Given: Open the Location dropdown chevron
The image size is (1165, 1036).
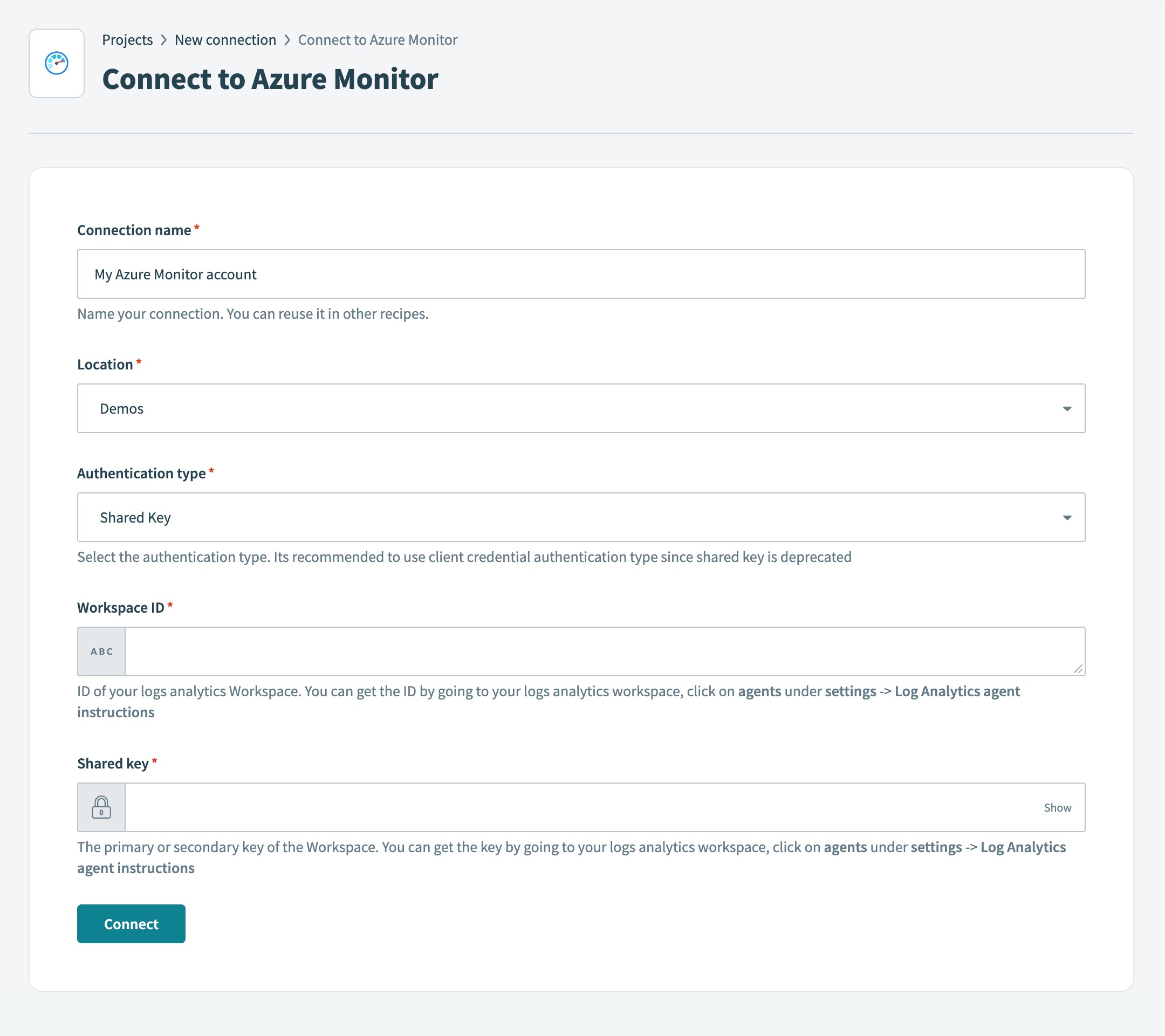Looking at the screenshot, I should tap(1066, 408).
